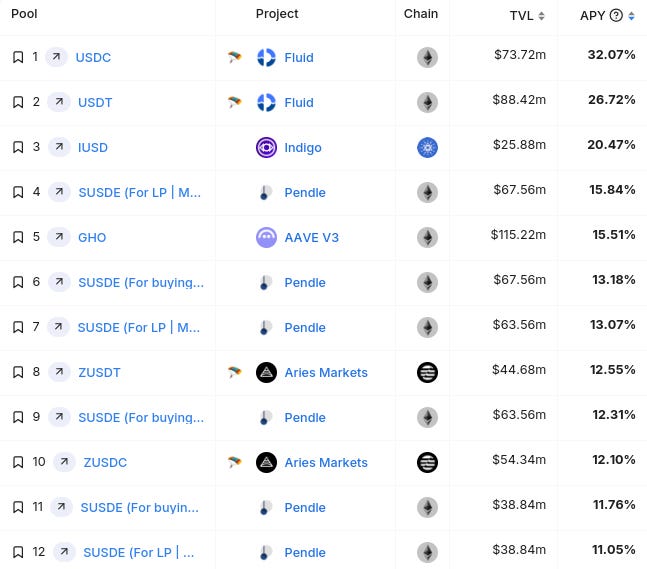Open external link arrow for USDT pool
Viewport: 647px width, 569px height.
pyautogui.click(x=59, y=102)
